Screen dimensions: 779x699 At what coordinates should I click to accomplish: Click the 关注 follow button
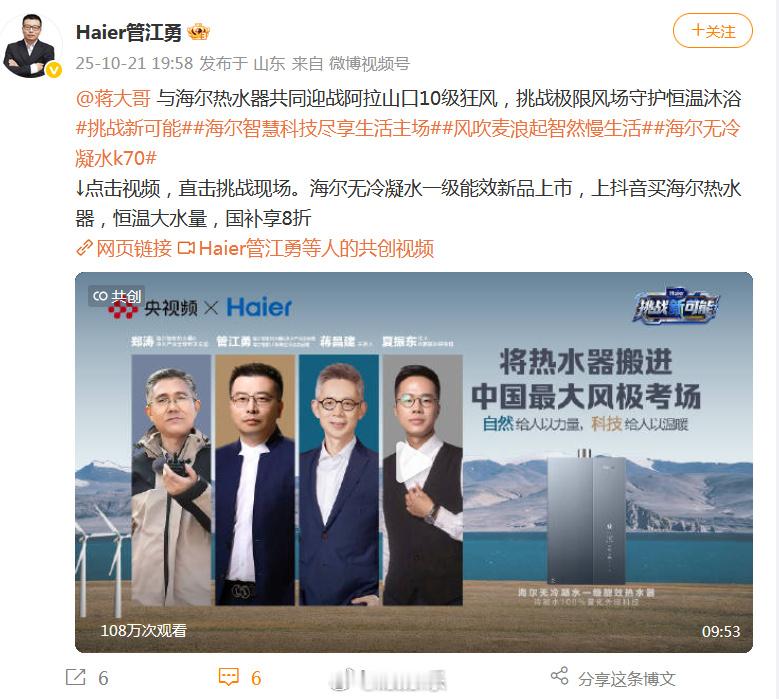(x=712, y=31)
